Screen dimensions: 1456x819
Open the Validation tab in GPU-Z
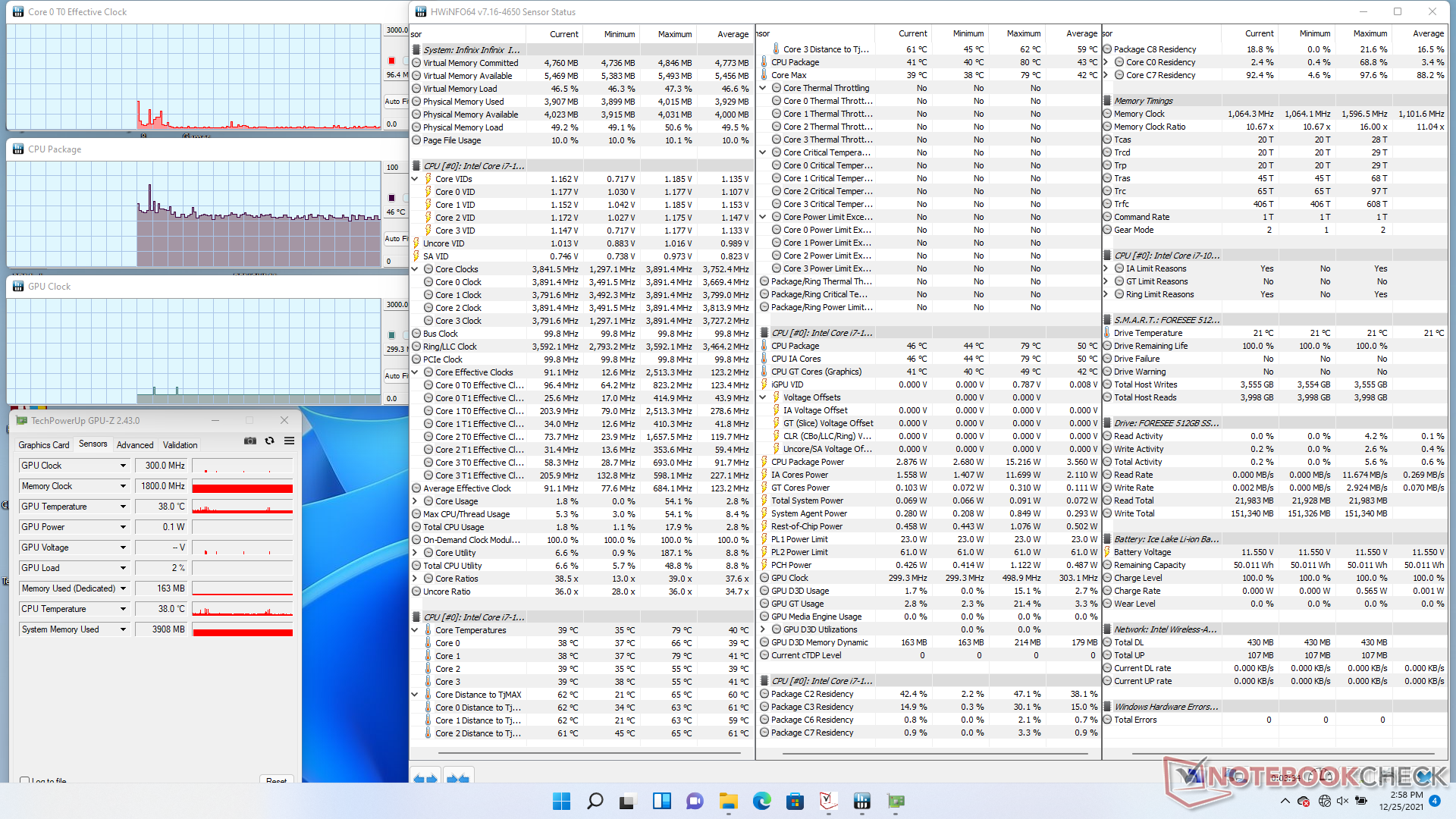pos(180,445)
